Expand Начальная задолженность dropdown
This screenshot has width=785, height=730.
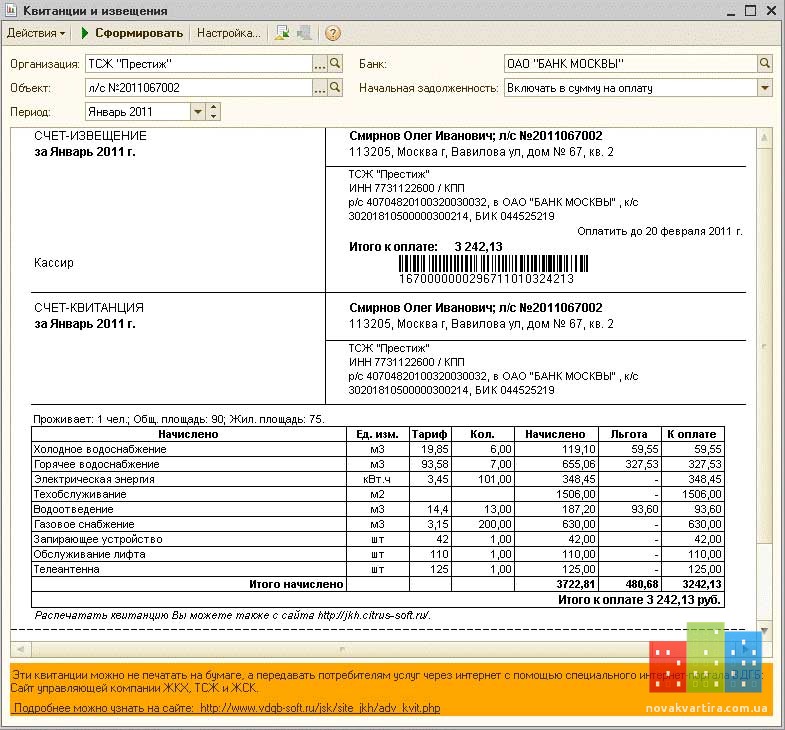click(x=764, y=88)
